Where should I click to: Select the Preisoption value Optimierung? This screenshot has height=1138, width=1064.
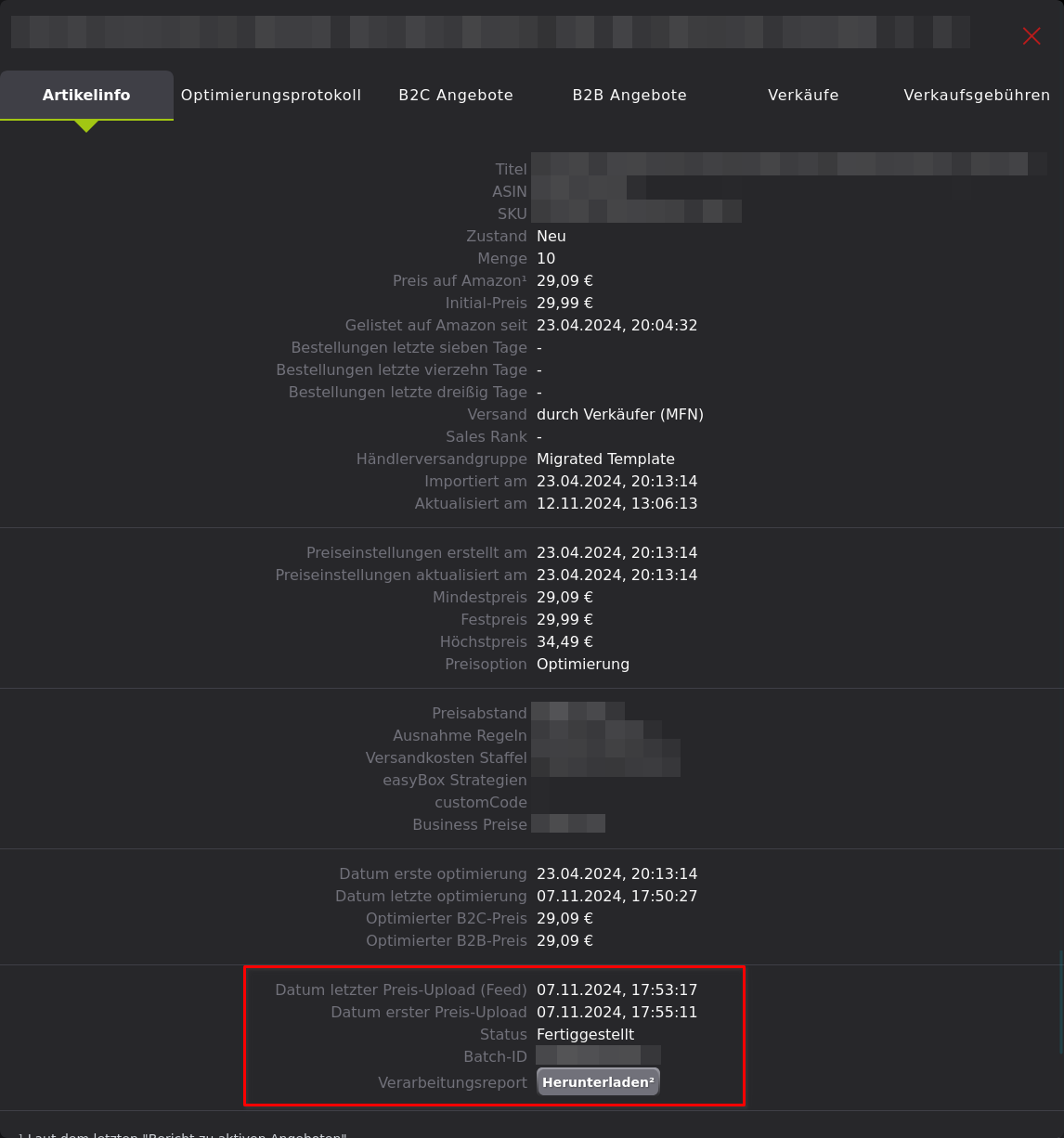point(583,664)
